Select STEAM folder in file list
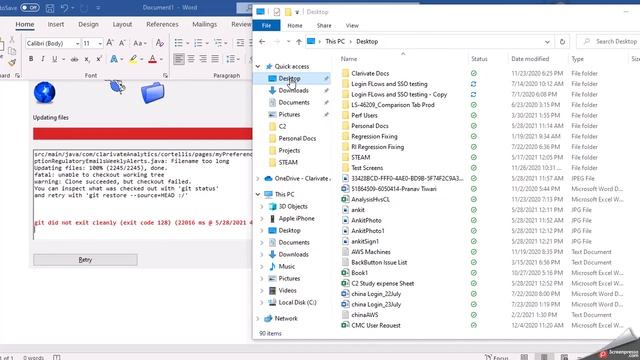Viewport: 640px width, 360px height. coord(360,157)
